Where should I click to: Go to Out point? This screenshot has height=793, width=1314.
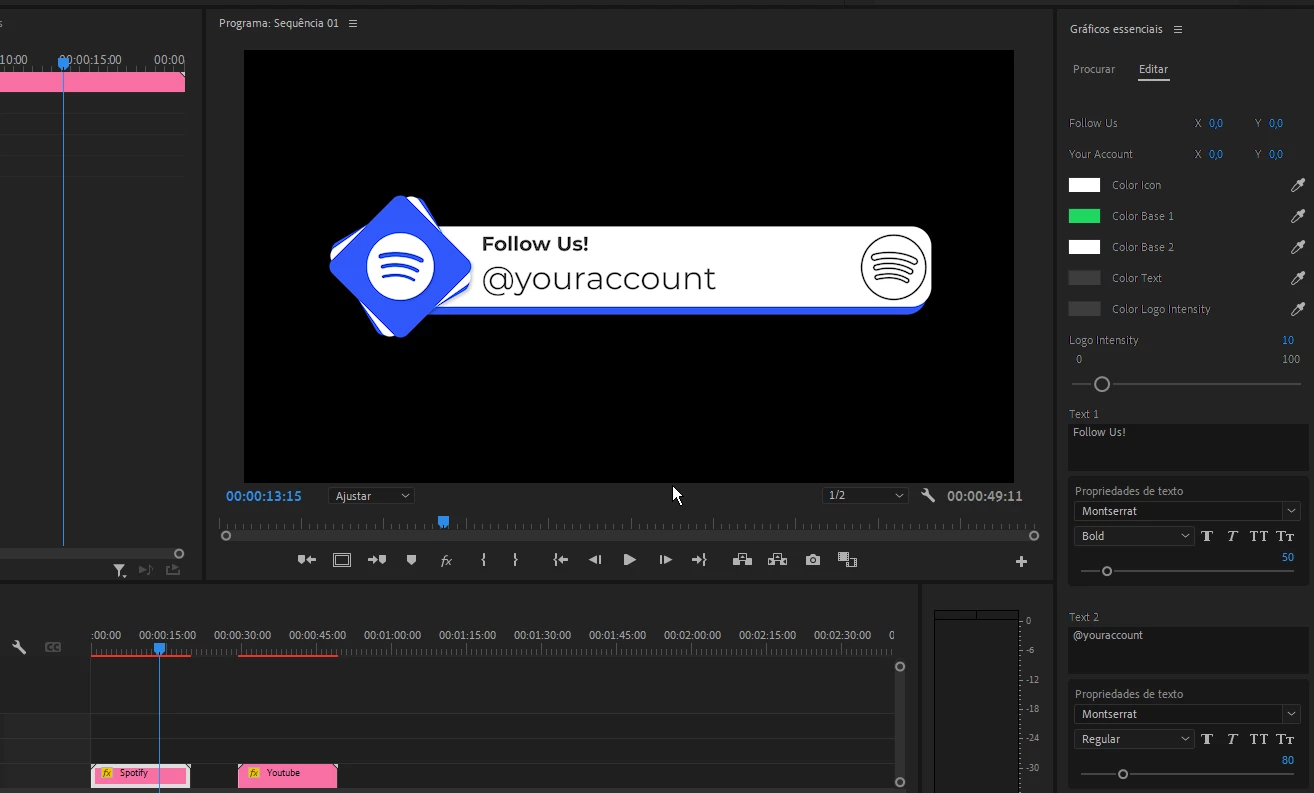click(x=699, y=560)
